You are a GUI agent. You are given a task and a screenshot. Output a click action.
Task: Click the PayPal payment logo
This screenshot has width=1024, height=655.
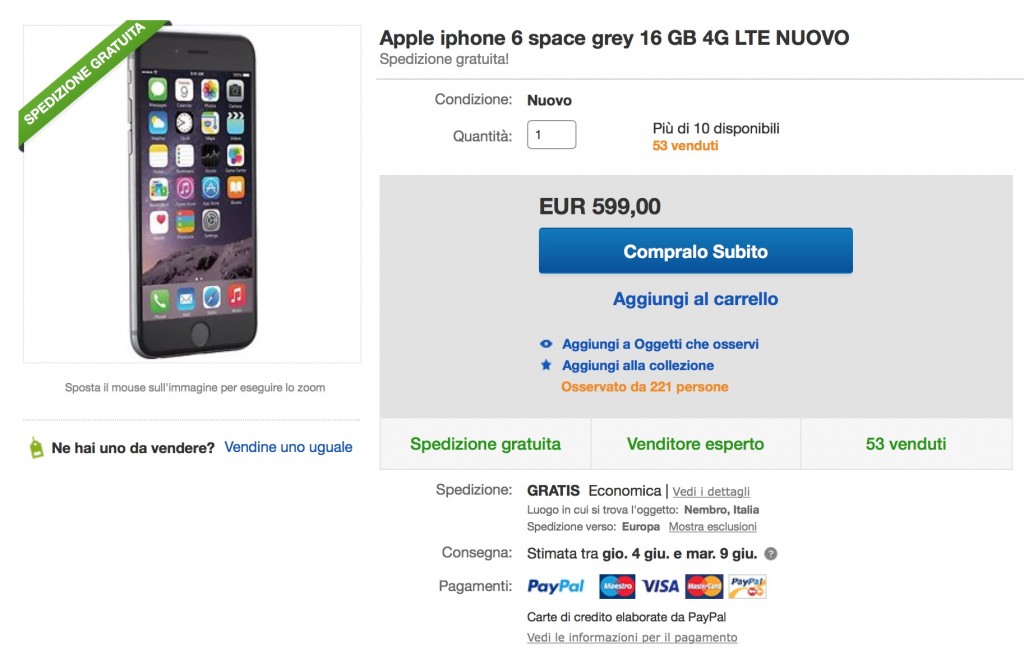pos(556,586)
